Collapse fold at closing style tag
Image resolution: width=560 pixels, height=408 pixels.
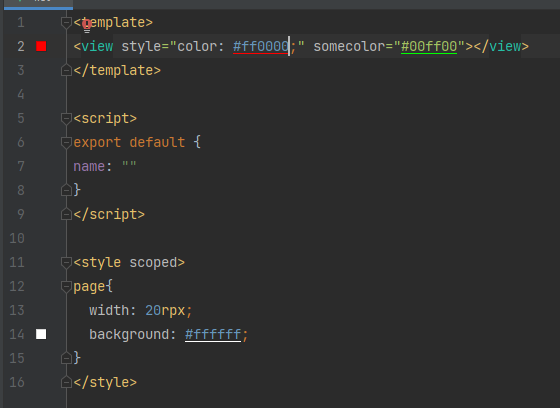tap(66, 382)
